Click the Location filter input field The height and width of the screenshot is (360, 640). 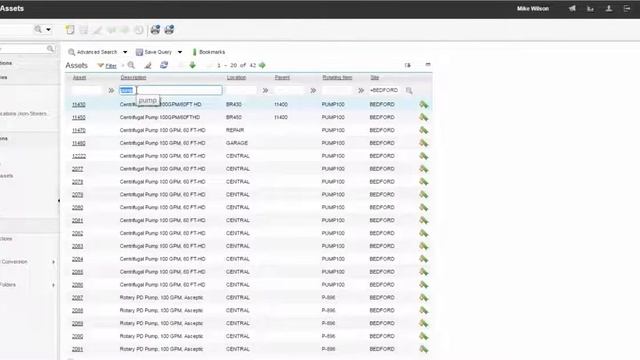pos(241,90)
